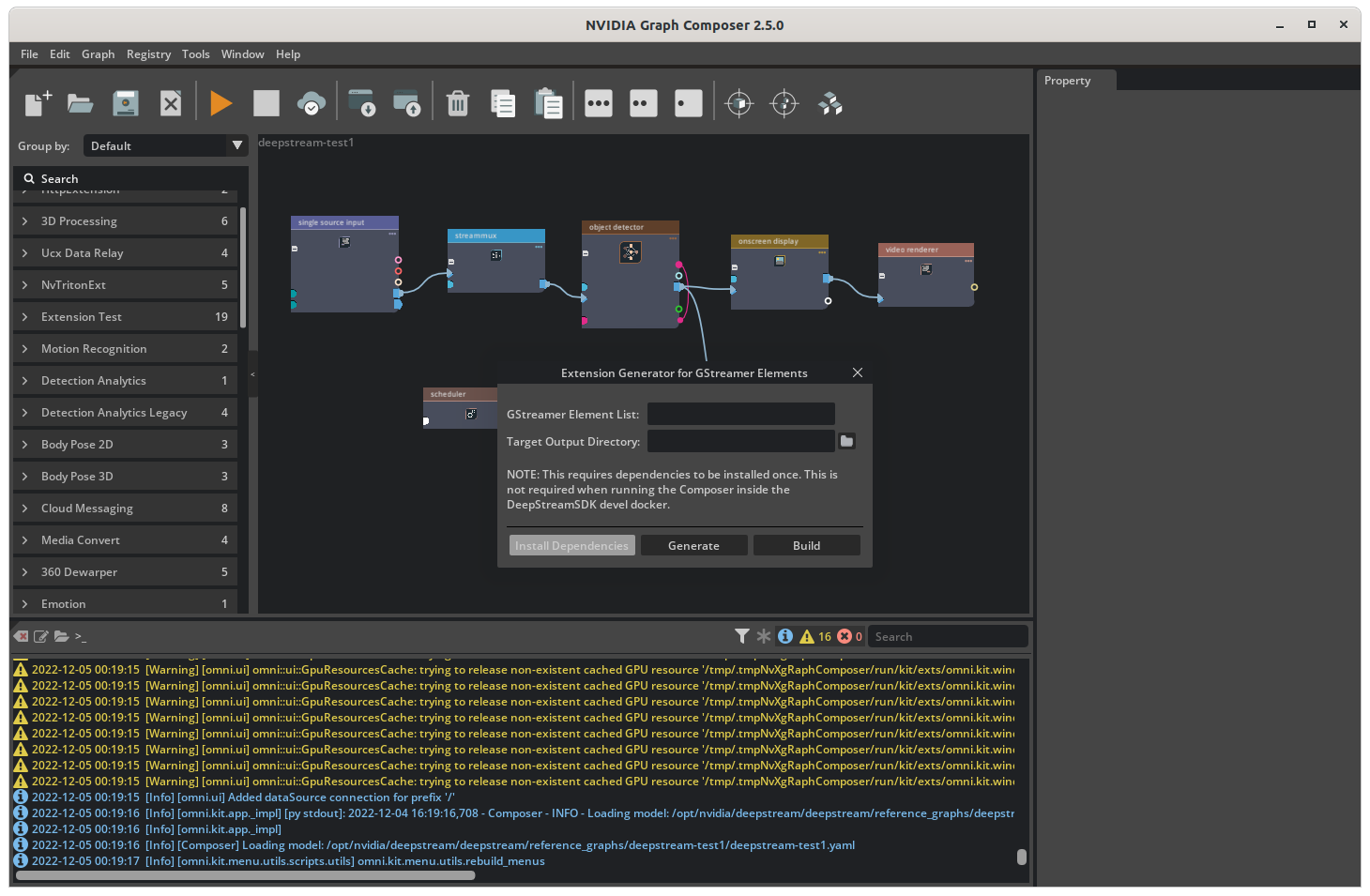Click the console edit log icon
This screenshot has height=896, width=1370.
[x=41, y=636]
